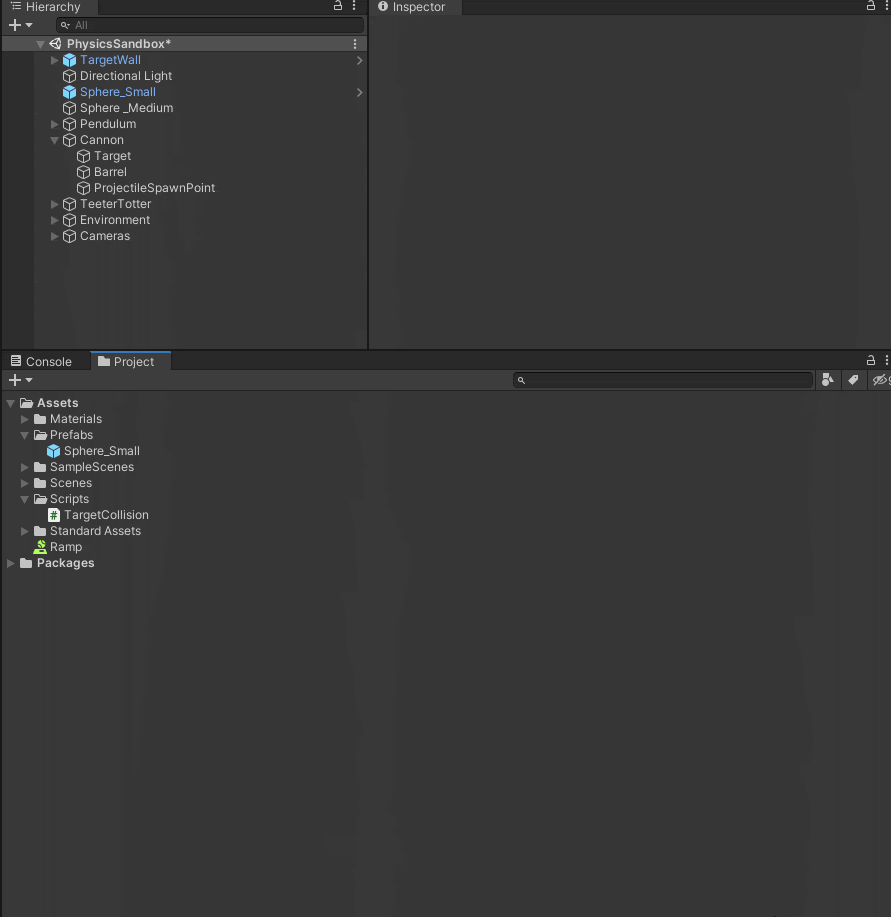Click the Sphere_Small prefab cube icon in Hierarchy
Viewport: 891px width, 917px height.
tap(69, 92)
